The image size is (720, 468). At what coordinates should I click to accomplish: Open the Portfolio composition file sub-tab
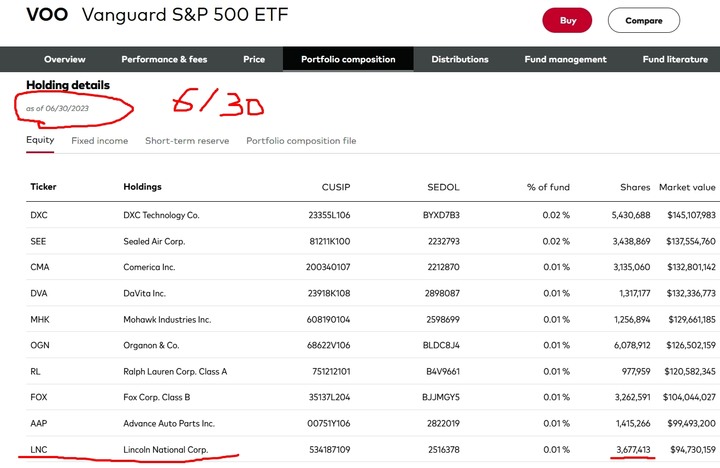301,141
